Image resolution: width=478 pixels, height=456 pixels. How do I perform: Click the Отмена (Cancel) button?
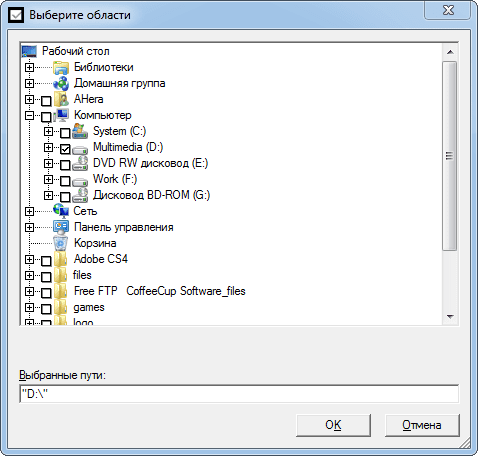pos(422,425)
